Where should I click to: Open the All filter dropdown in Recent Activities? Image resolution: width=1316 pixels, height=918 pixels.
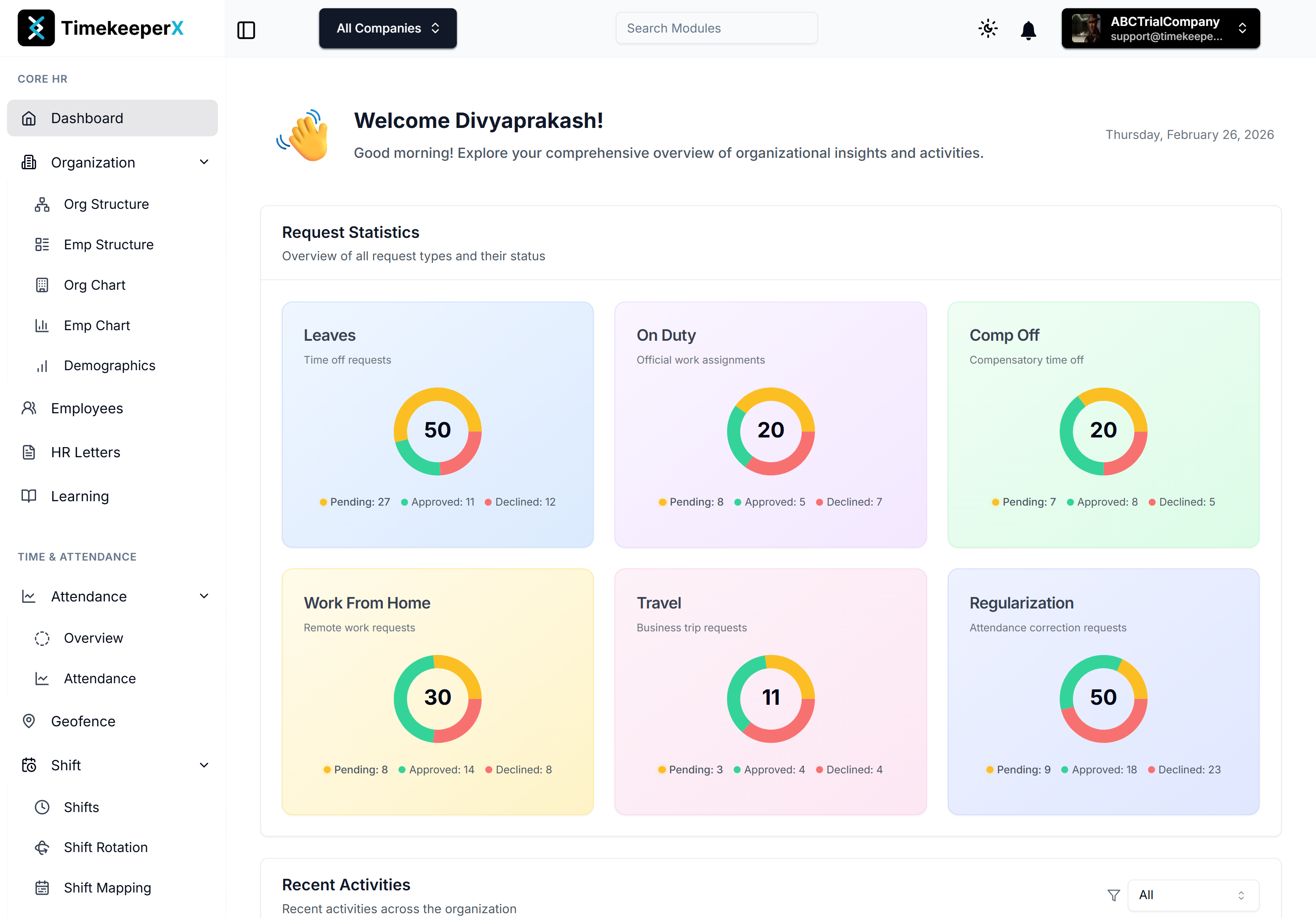1193,895
